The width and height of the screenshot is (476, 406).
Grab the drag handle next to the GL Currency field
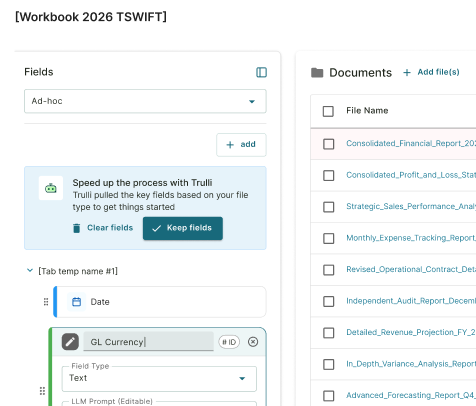pyautogui.click(x=42, y=391)
